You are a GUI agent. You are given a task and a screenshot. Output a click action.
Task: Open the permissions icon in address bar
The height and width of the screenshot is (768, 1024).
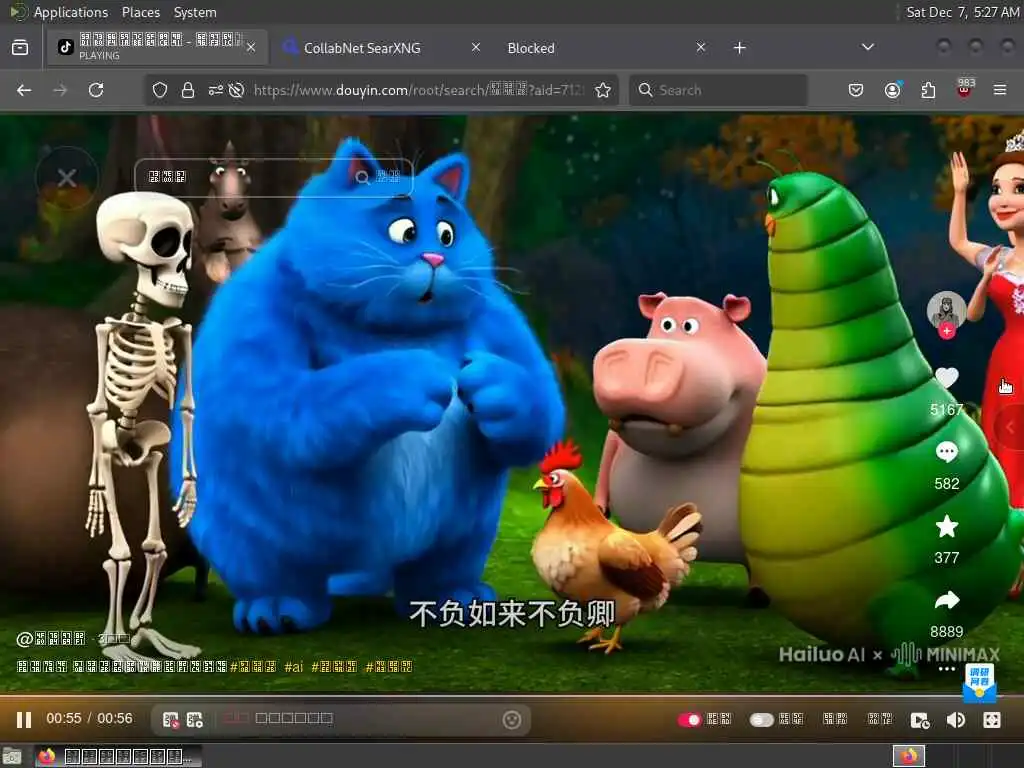coord(216,90)
